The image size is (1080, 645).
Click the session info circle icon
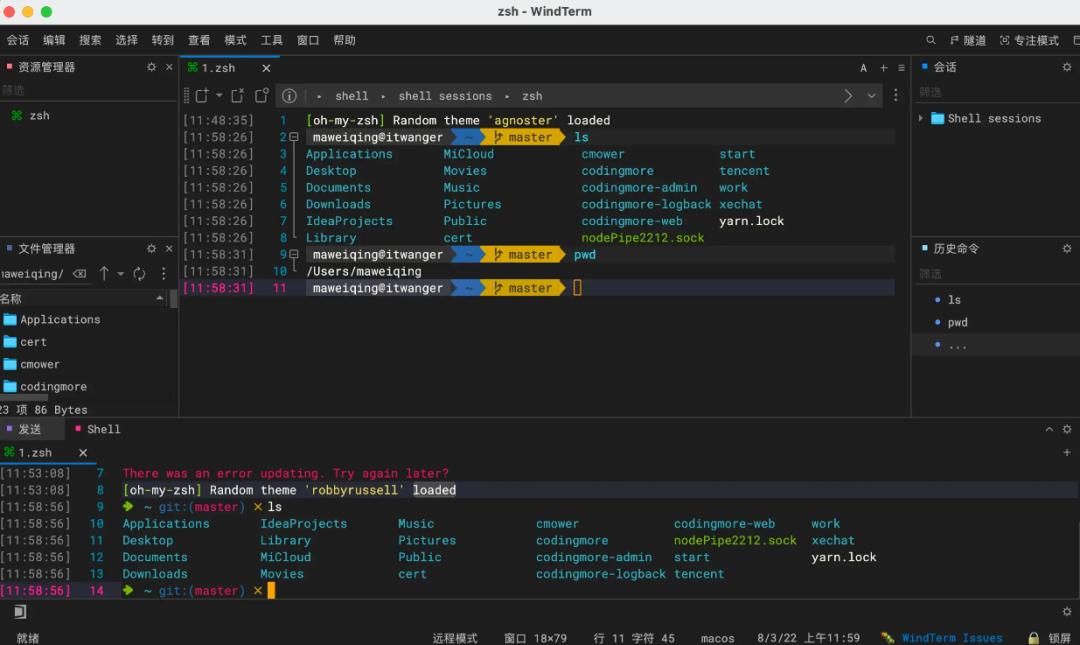coord(289,96)
